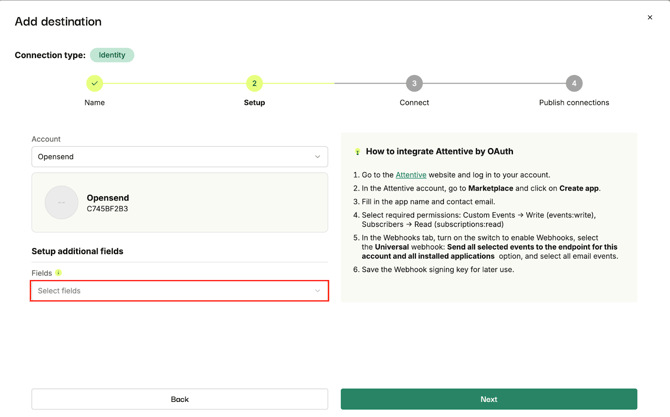Click the chevron arrow in Select fields

pyautogui.click(x=318, y=291)
